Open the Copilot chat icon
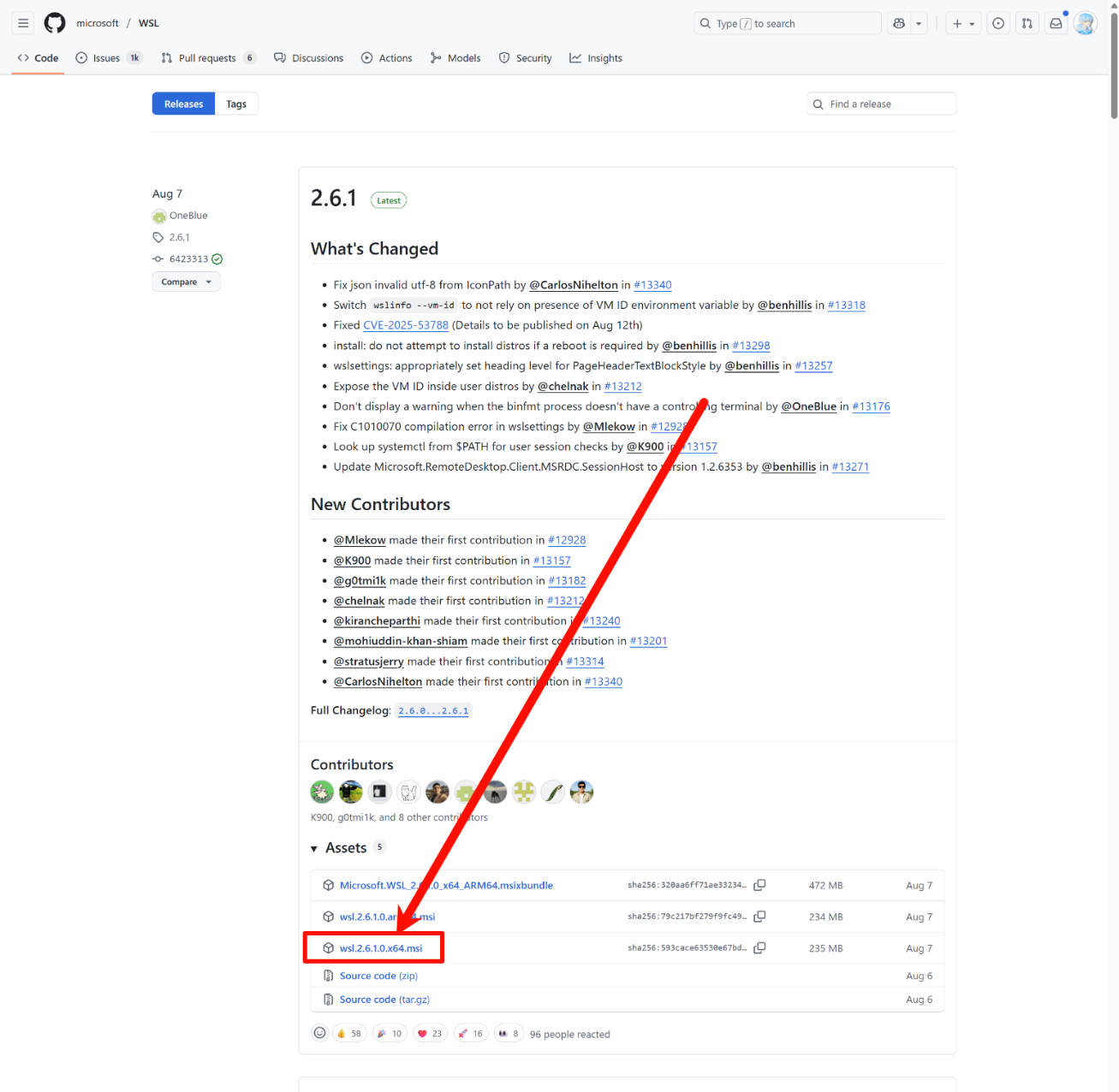This screenshot has height=1092, width=1119. pyautogui.click(x=899, y=23)
